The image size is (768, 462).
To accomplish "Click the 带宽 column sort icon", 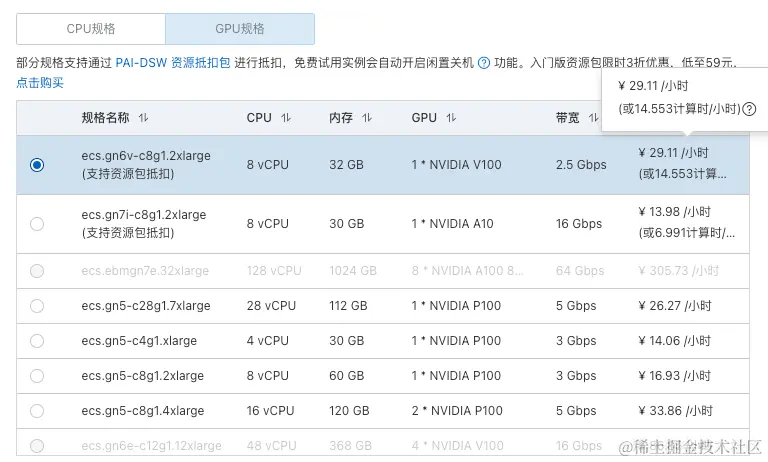I will click(593, 118).
